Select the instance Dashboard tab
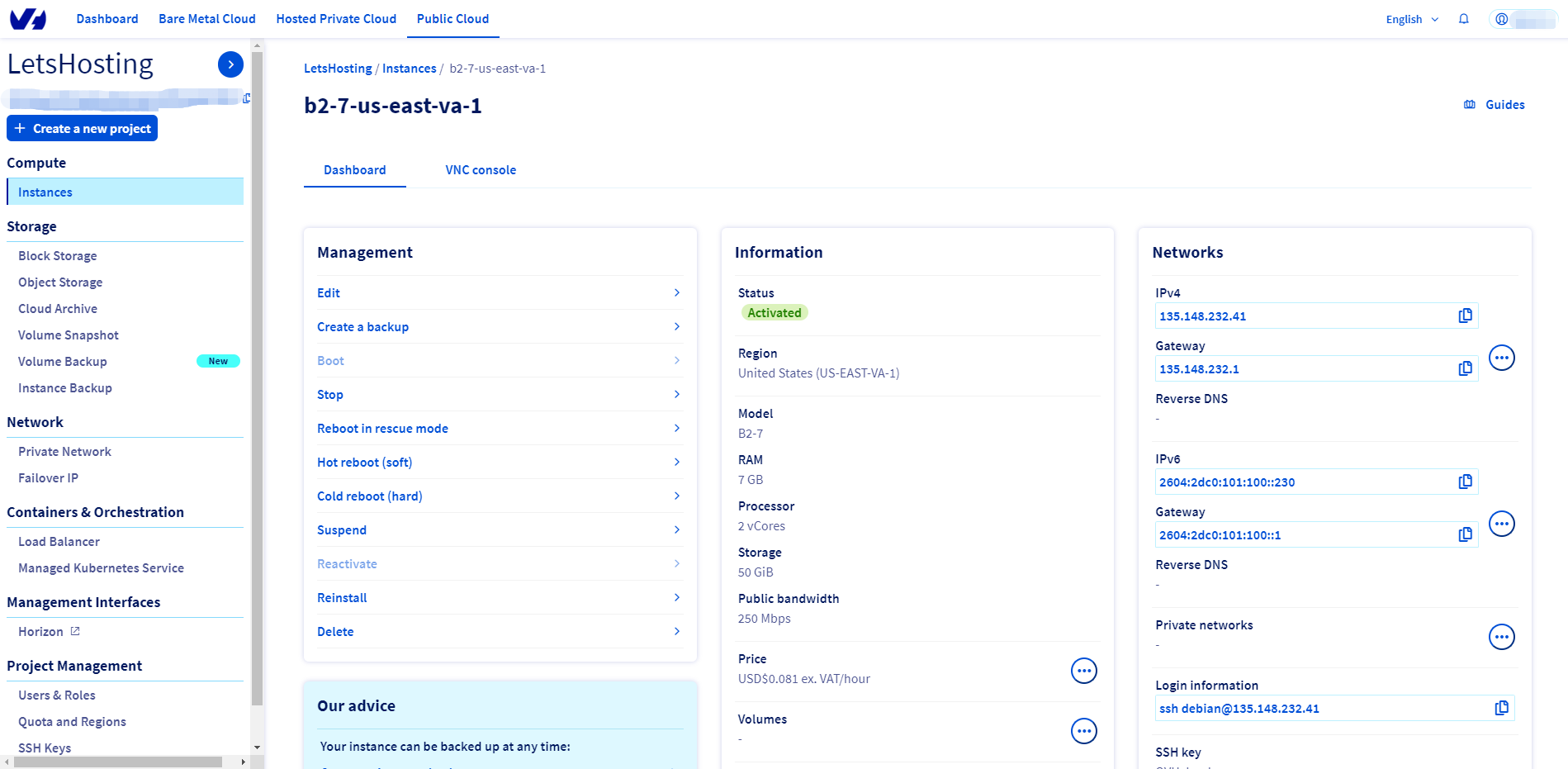This screenshot has height=769, width=1568. 355,170
